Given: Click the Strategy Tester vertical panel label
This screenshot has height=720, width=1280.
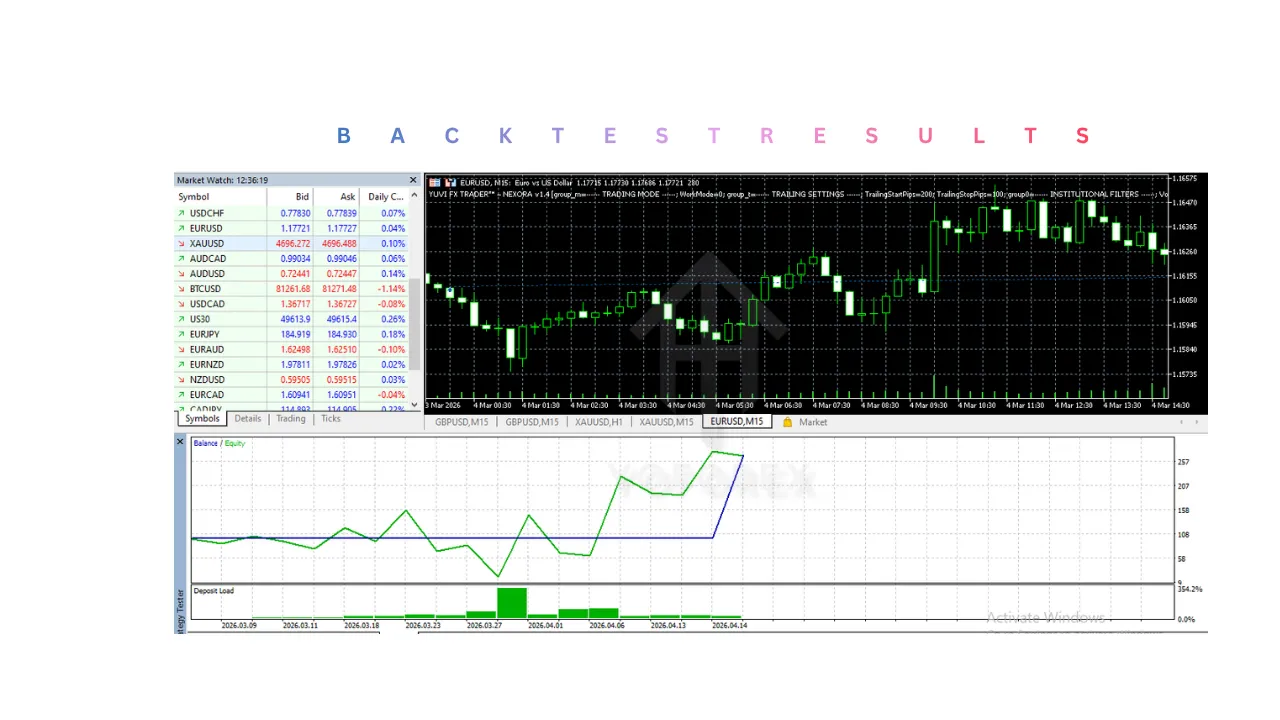Looking at the screenshot, I should [181, 612].
